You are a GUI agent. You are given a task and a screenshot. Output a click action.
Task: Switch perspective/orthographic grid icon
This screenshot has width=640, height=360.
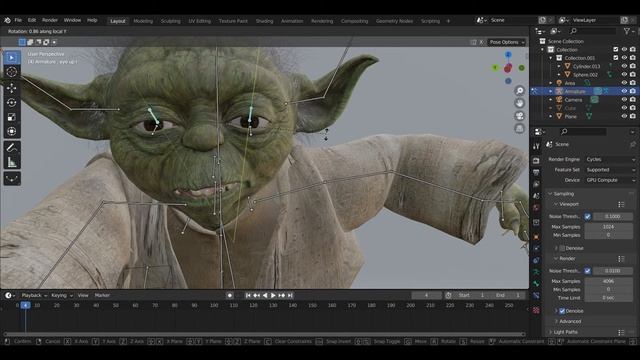(519, 129)
